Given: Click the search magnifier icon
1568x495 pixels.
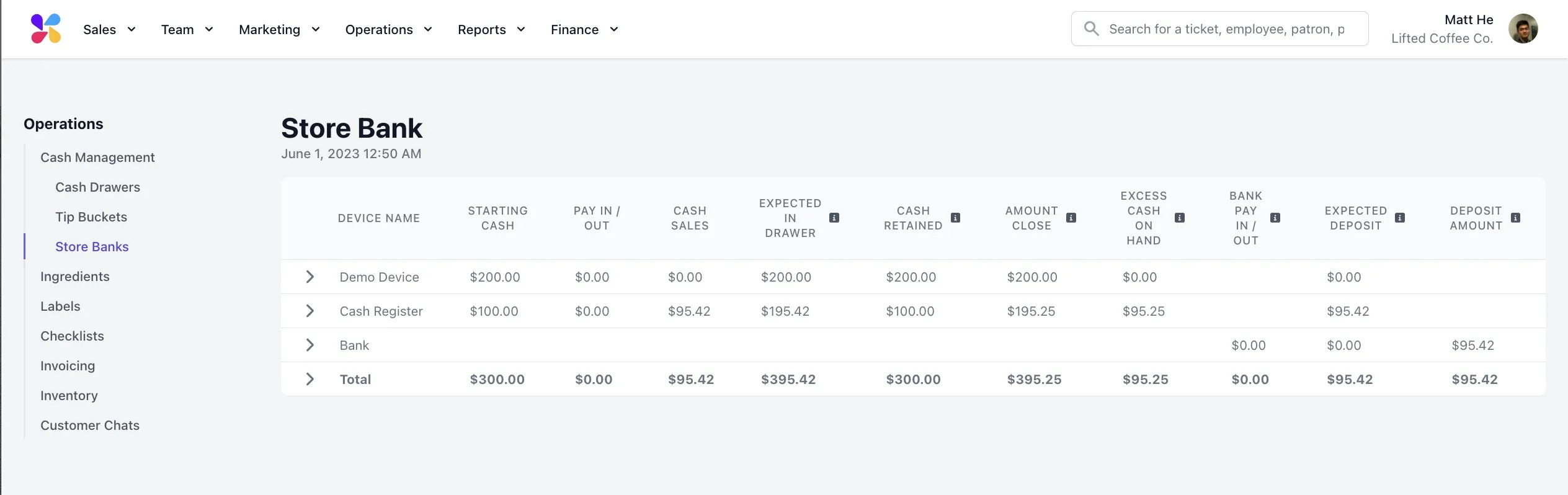Looking at the screenshot, I should (x=1091, y=29).
